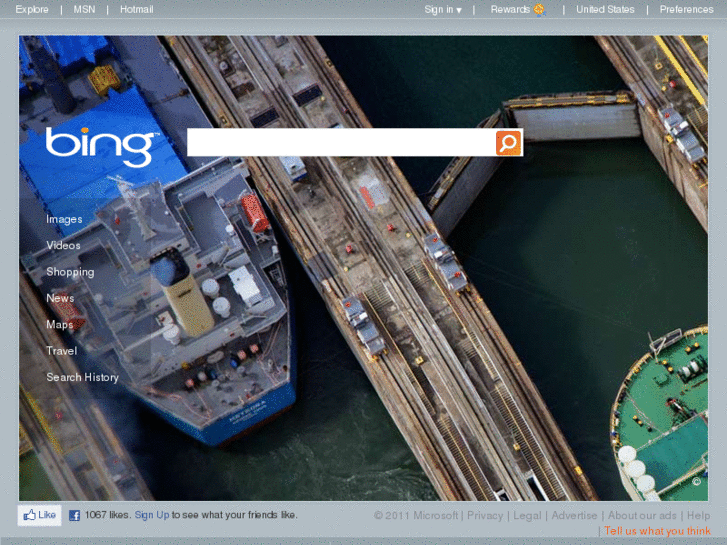
Task: Click the Facebook Like thumbs-up button
Action: coord(39,515)
